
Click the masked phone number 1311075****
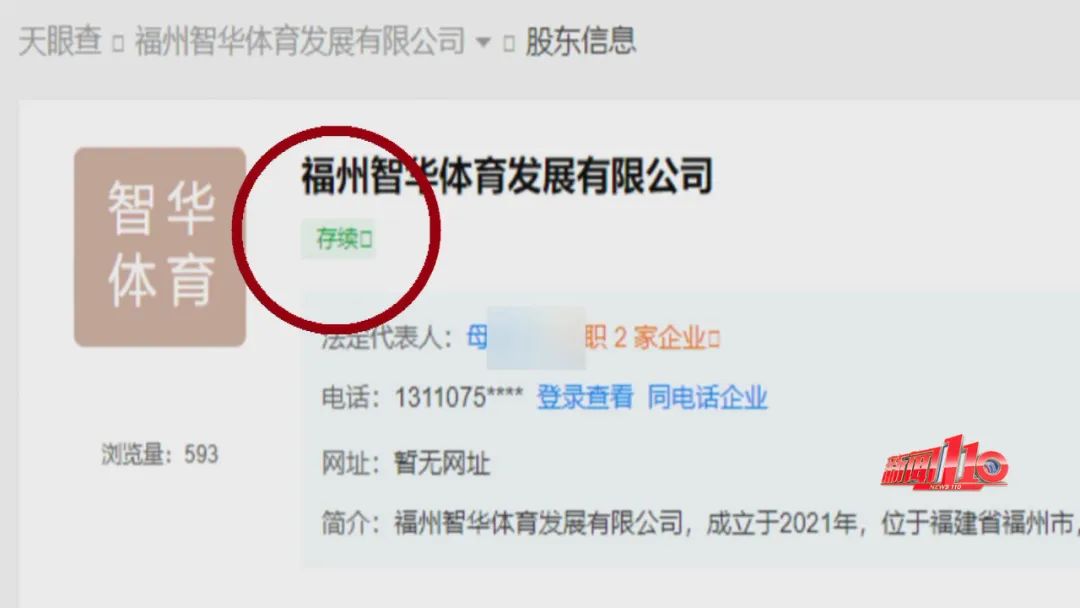coord(459,397)
